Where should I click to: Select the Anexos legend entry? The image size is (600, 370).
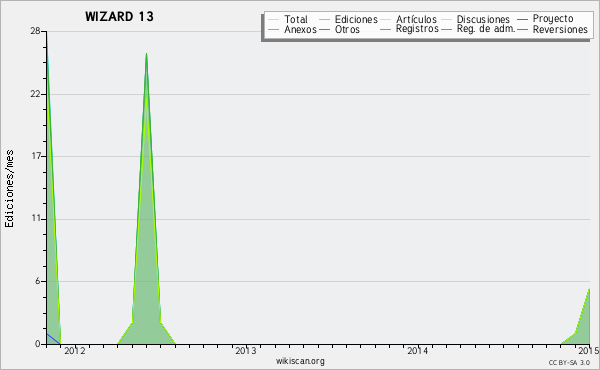click(x=292, y=29)
